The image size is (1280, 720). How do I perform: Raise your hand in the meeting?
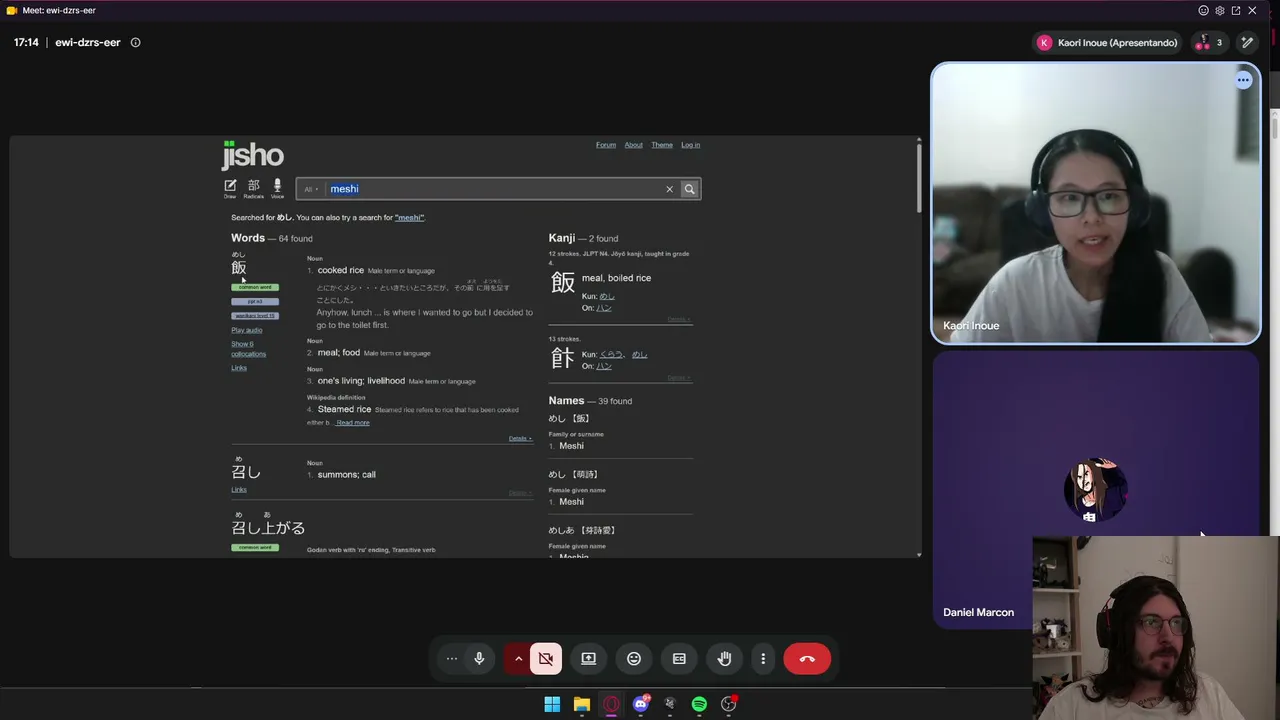tap(724, 659)
